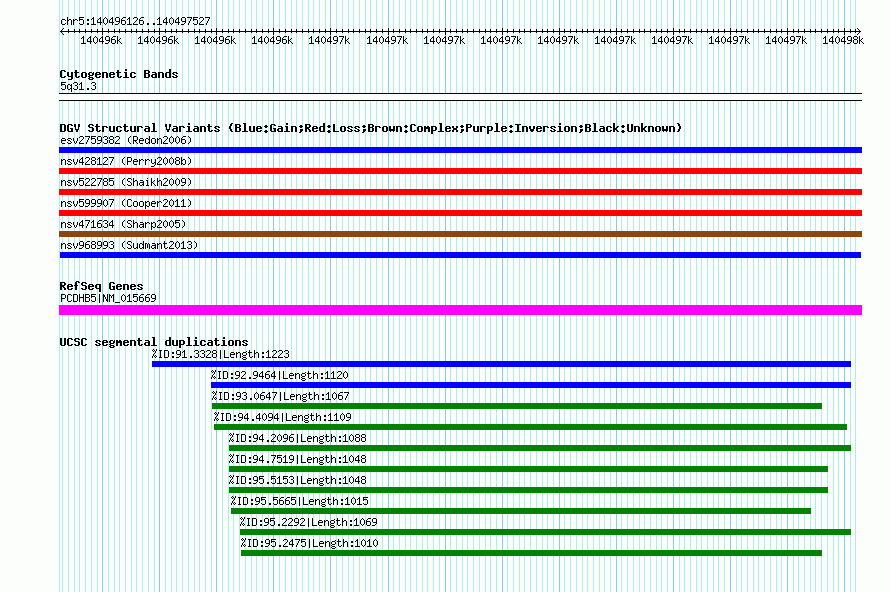Click the red bar under nsv428127
The image size is (890, 592).
(460, 171)
